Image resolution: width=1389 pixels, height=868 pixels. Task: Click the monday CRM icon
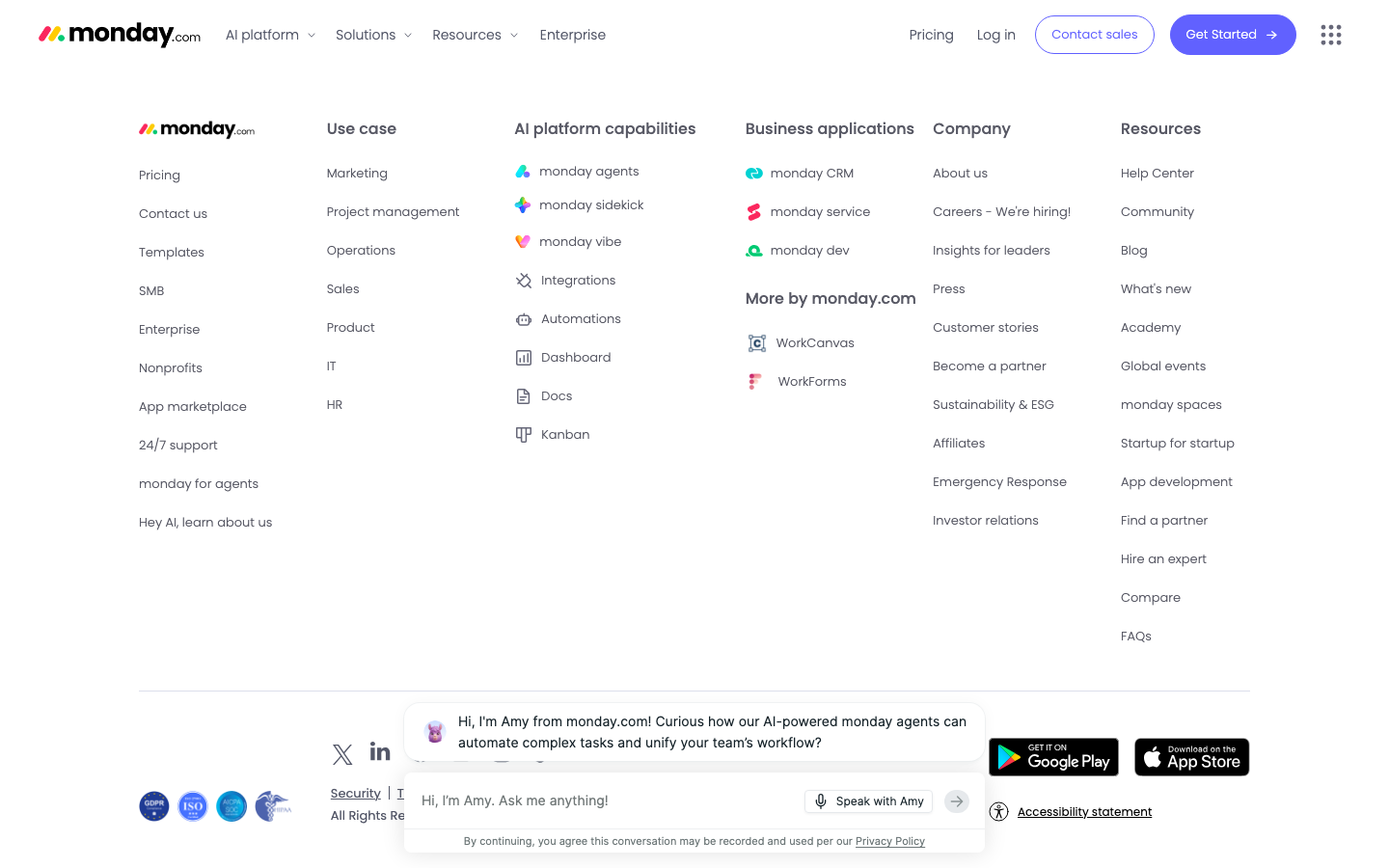point(754,174)
